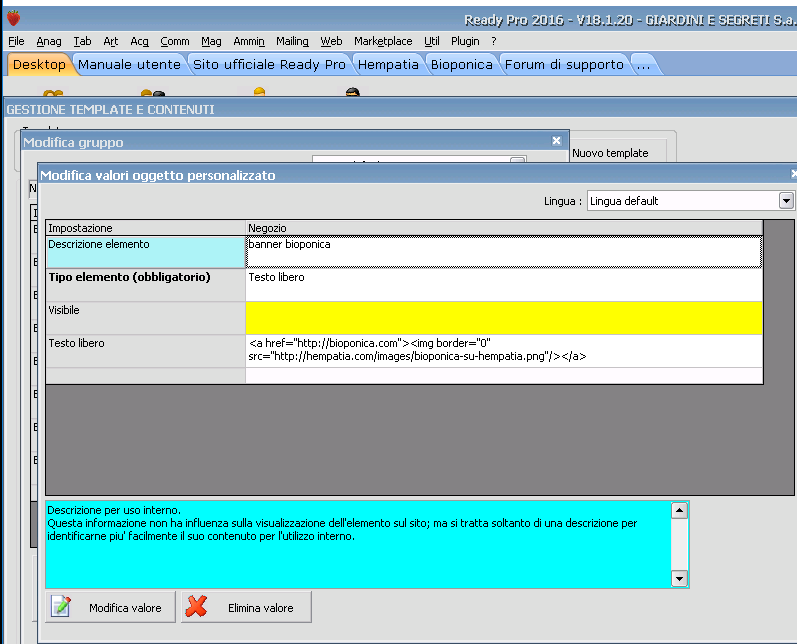Open the Comm menu
The width and height of the screenshot is (797, 644).
click(x=175, y=41)
